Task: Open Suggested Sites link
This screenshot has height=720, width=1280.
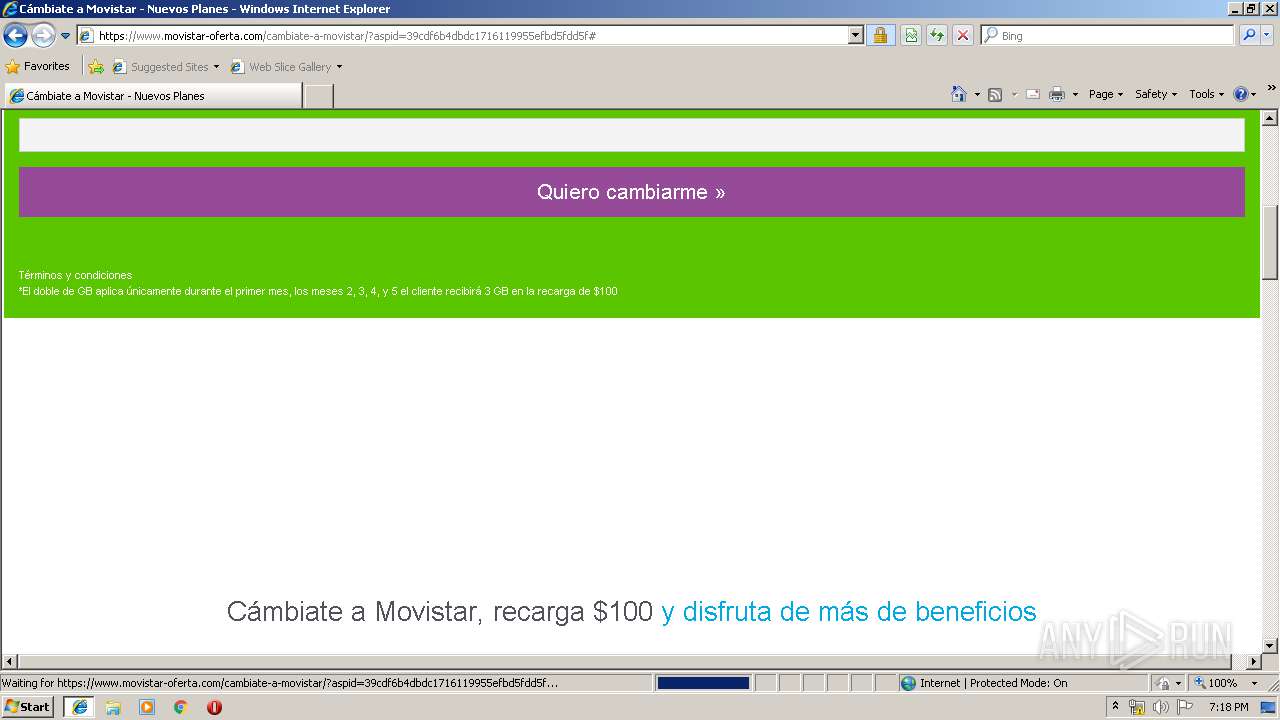Action: point(165,67)
